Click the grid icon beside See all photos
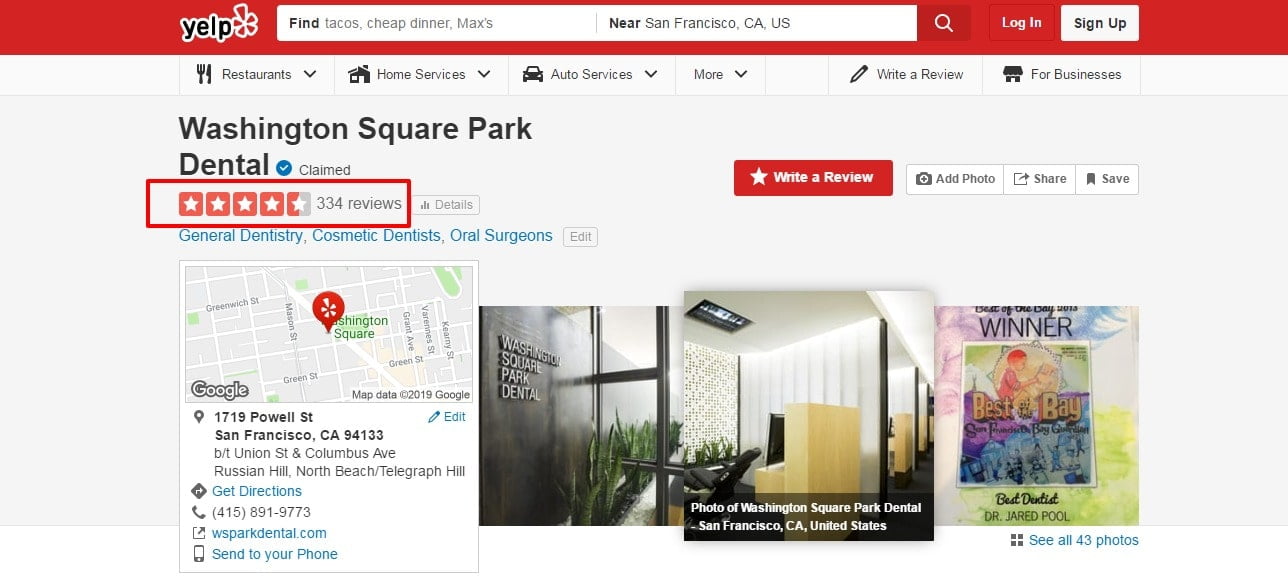The height and width of the screenshot is (585, 1288). [x=1017, y=541]
